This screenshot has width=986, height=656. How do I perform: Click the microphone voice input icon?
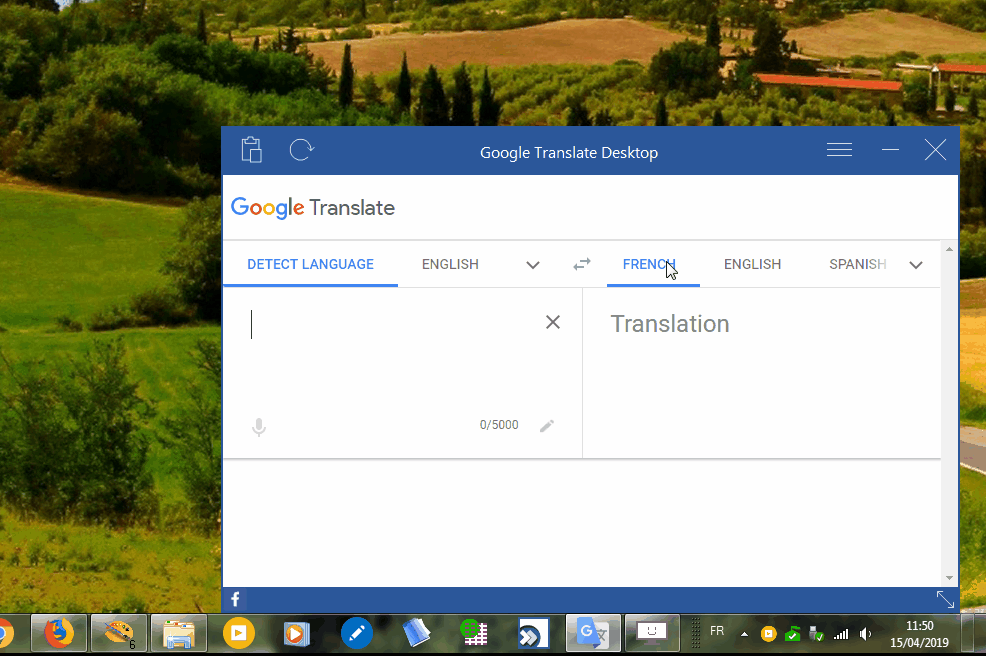(258, 427)
